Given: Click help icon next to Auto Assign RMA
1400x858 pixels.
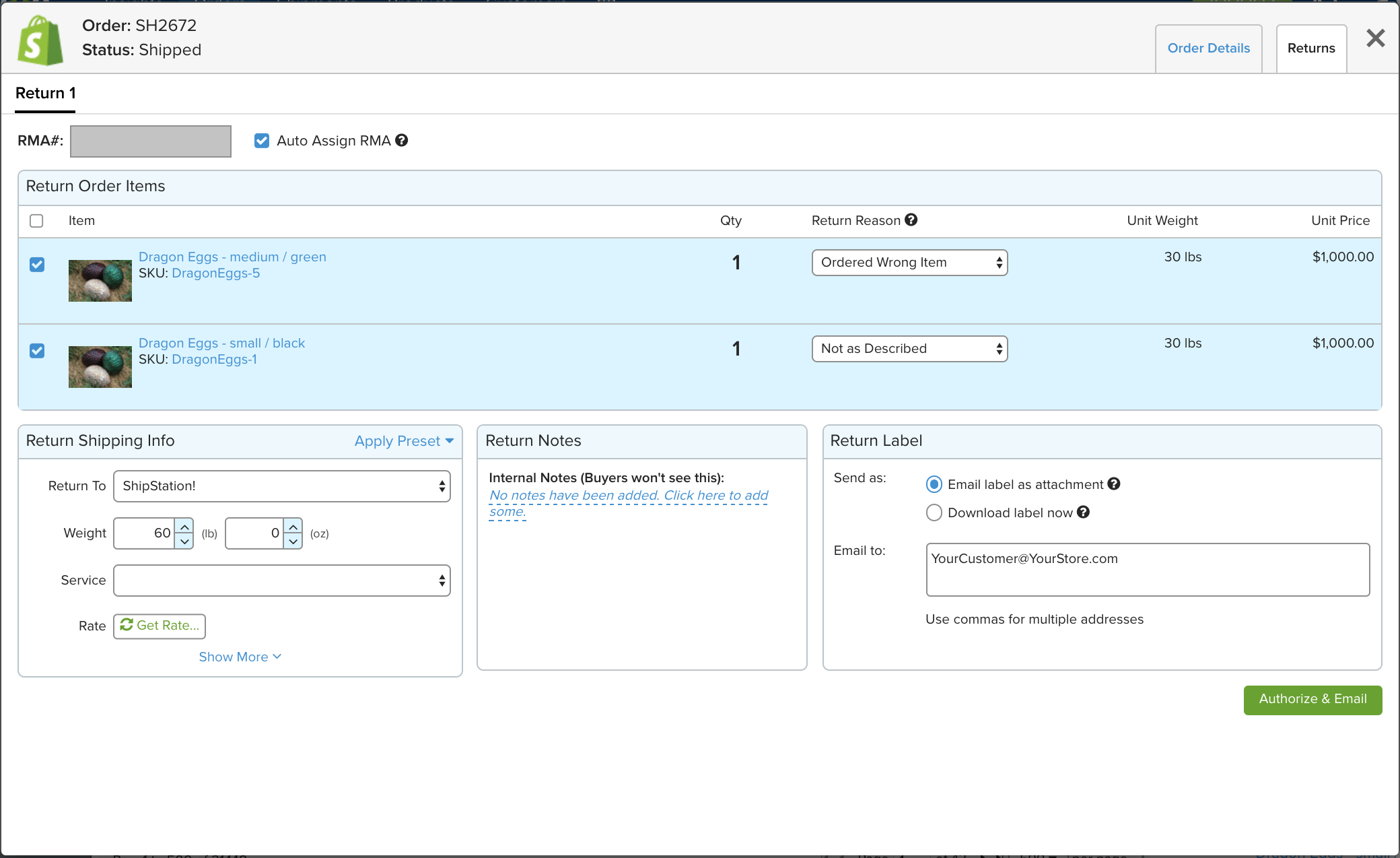Looking at the screenshot, I should (402, 140).
